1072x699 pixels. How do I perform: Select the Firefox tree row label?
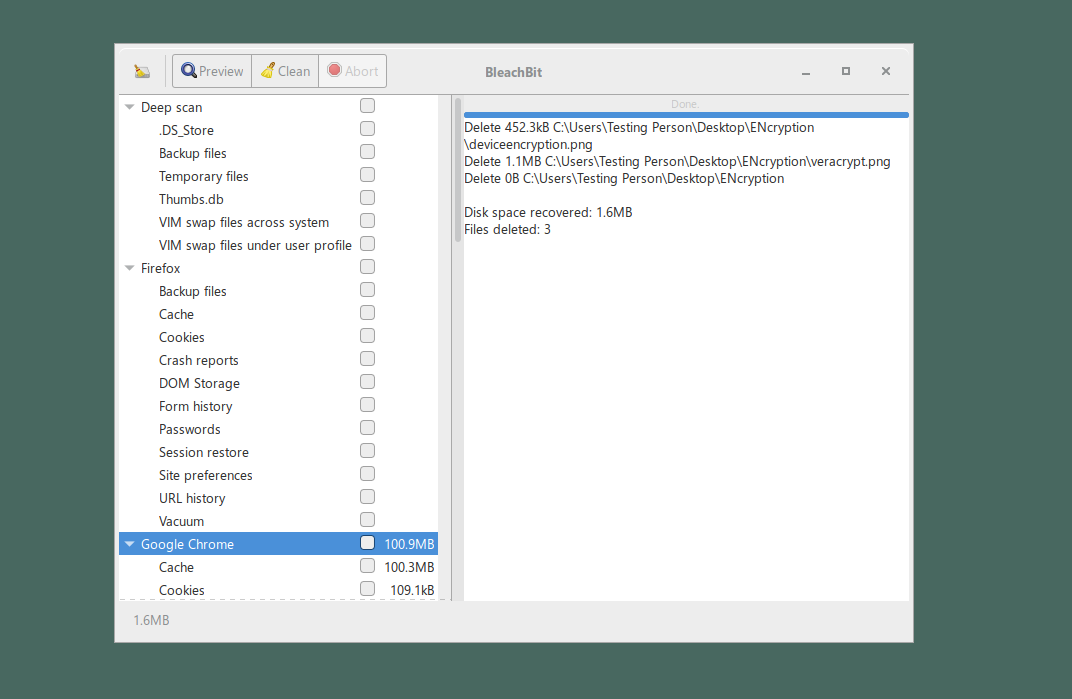pyautogui.click(x=161, y=269)
